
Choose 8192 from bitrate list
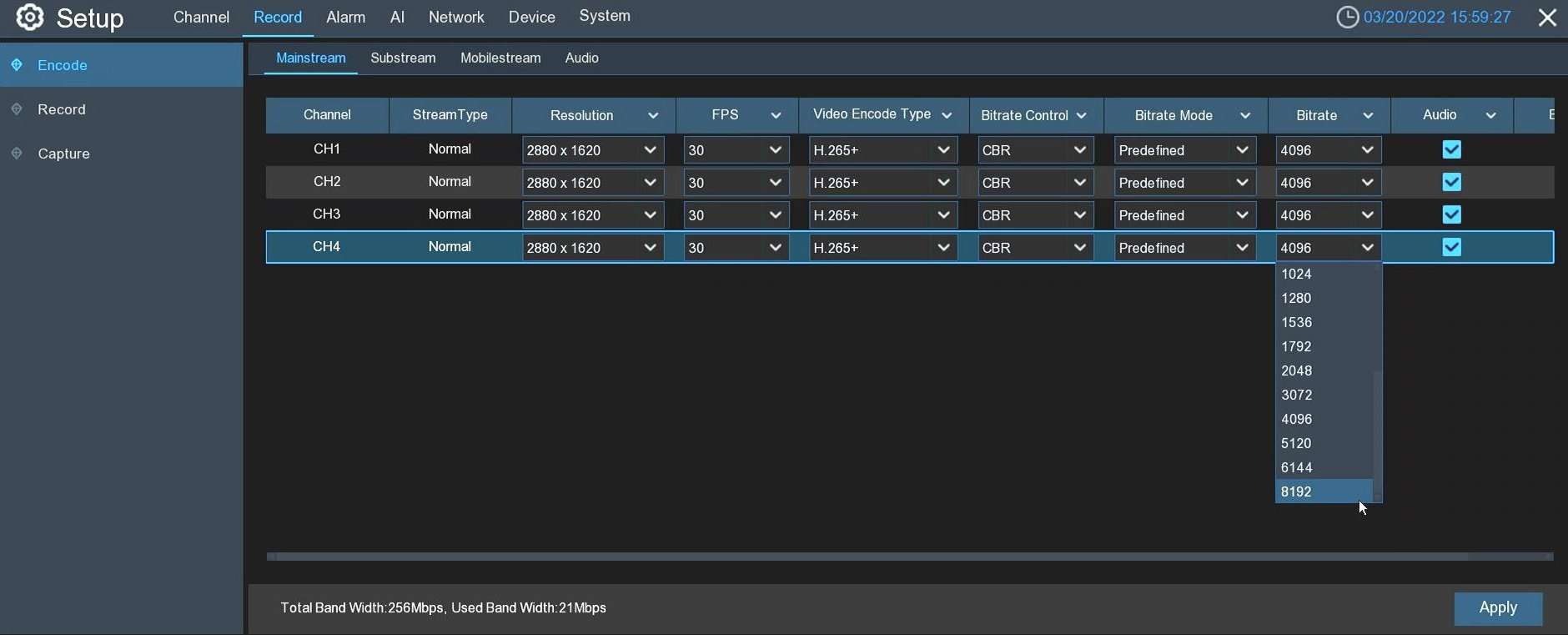[1324, 491]
